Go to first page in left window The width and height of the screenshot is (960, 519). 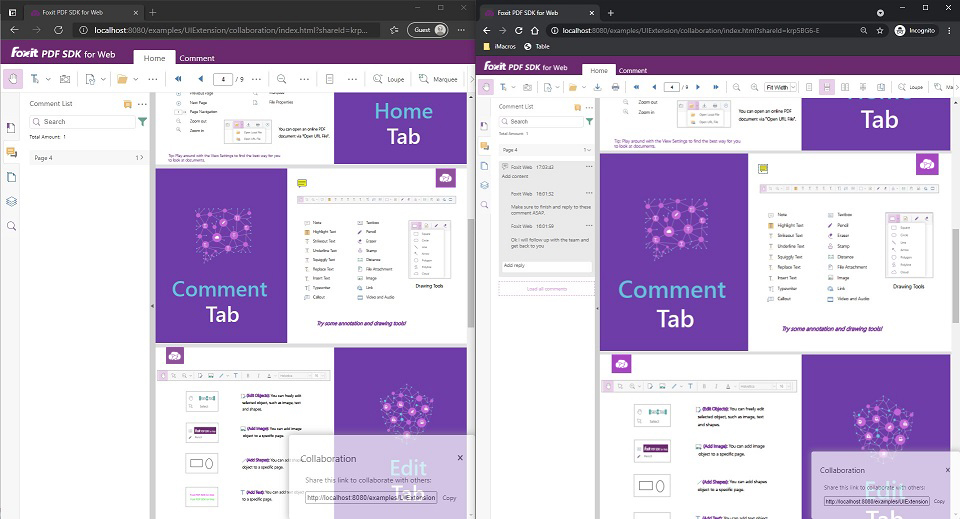(x=178, y=79)
